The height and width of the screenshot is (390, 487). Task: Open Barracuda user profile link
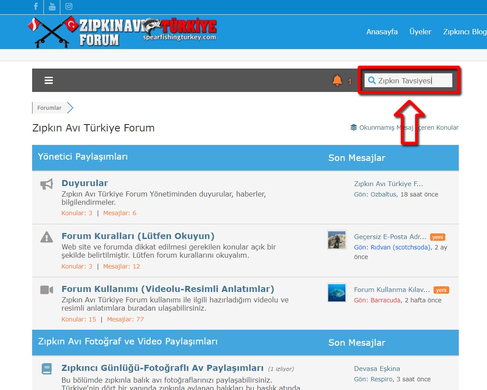point(385,300)
